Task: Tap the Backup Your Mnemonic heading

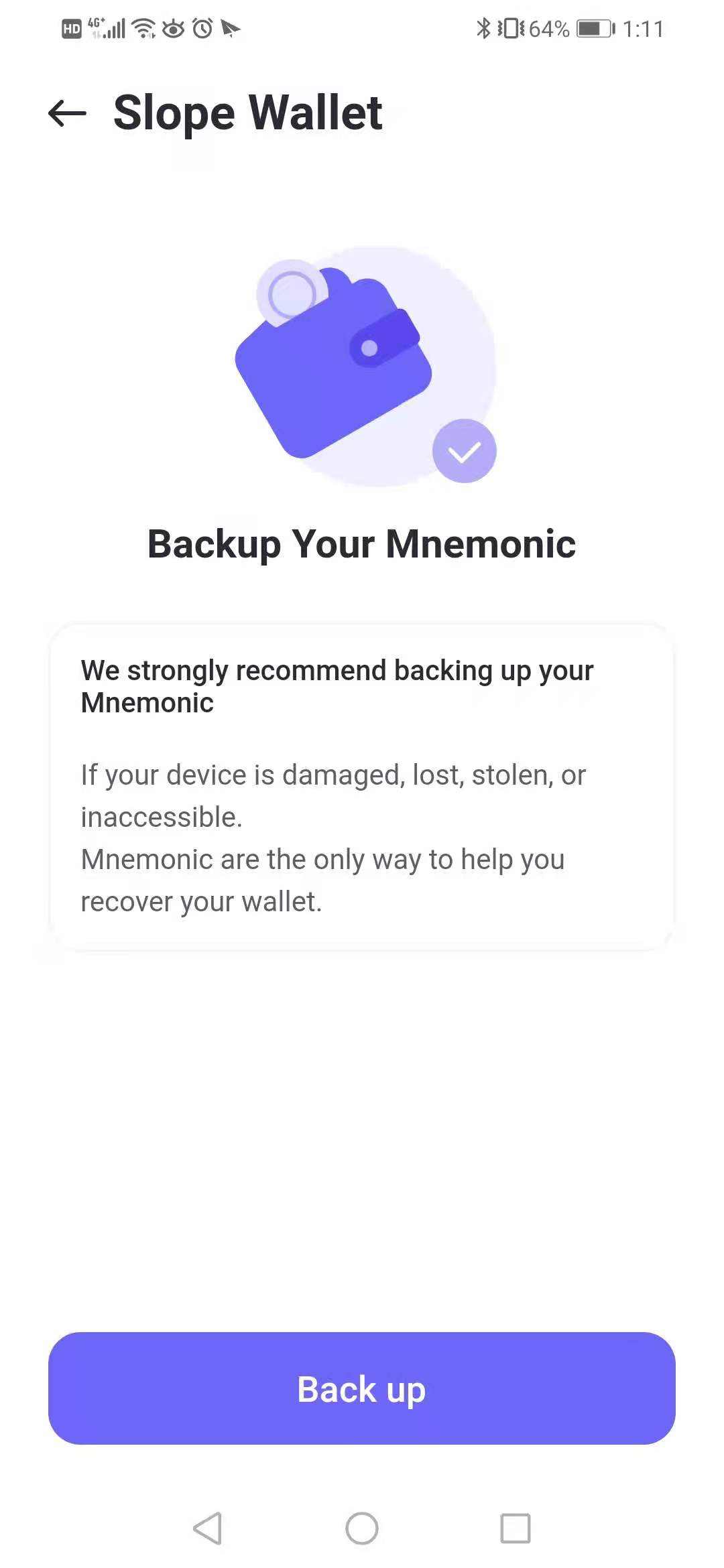Action: pyautogui.click(x=362, y=543)
